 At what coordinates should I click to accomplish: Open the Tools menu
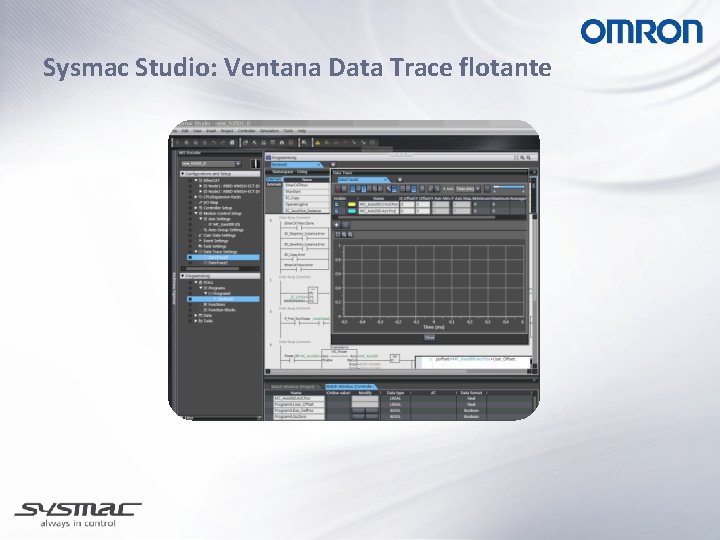(x=288, y=131)
